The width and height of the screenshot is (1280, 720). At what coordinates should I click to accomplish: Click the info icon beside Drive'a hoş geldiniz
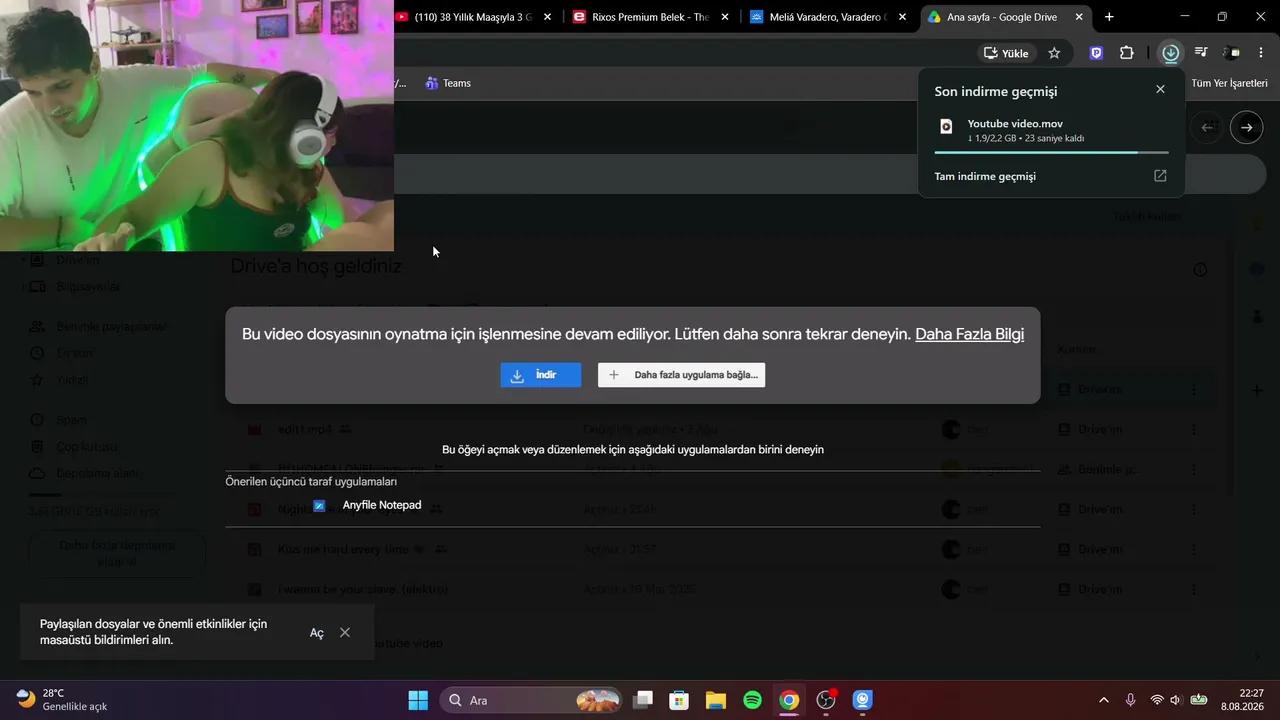click(x=1200, y=269)
